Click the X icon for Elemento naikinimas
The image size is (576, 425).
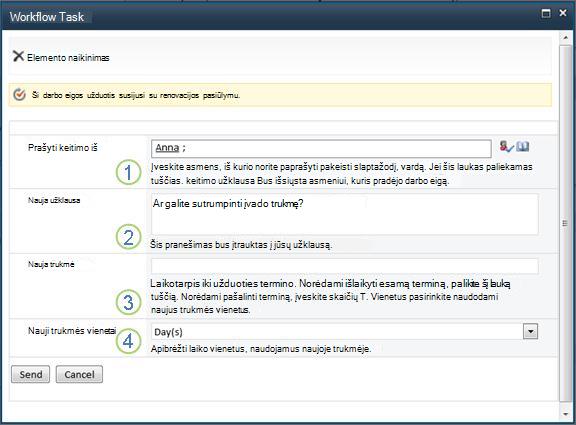(18, 56)
